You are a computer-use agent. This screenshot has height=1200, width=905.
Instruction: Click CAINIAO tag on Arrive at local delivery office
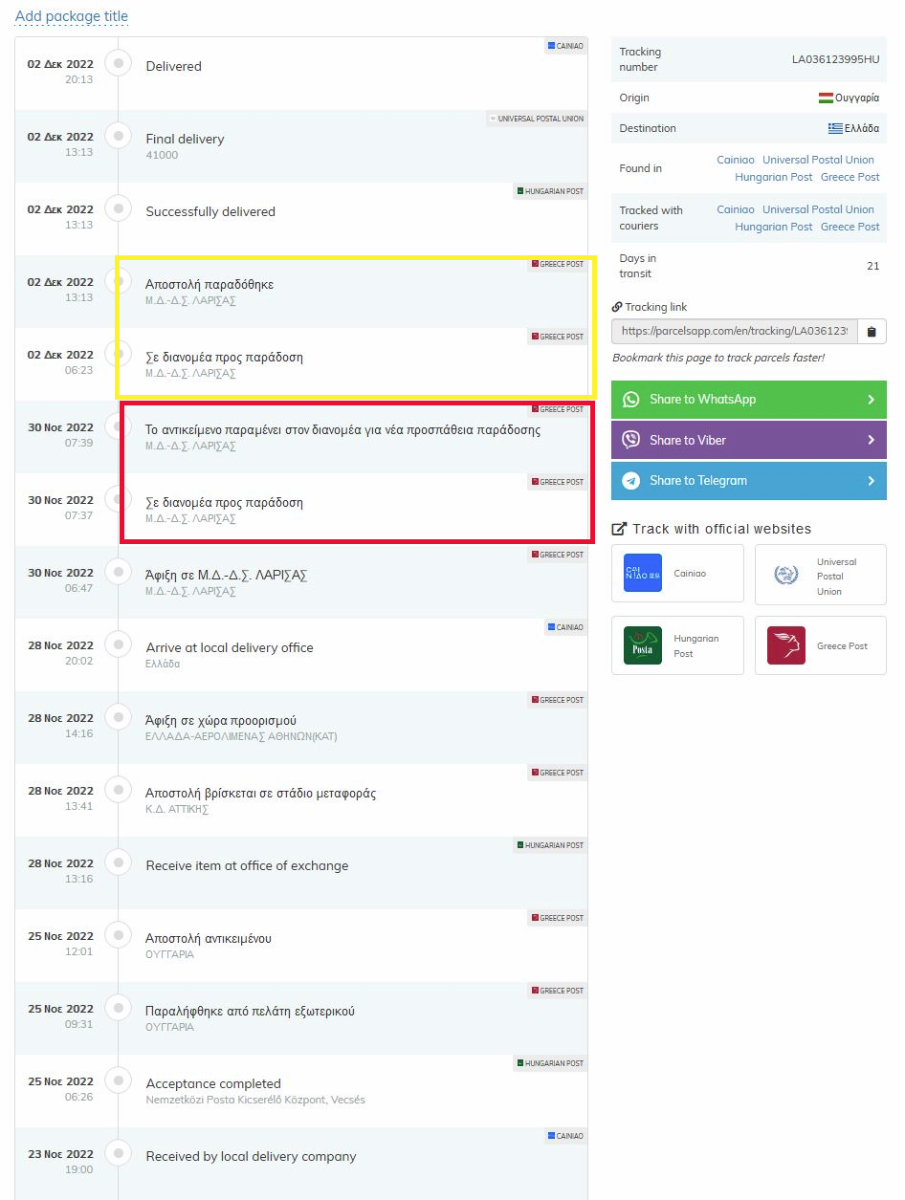tap(565, 627)
